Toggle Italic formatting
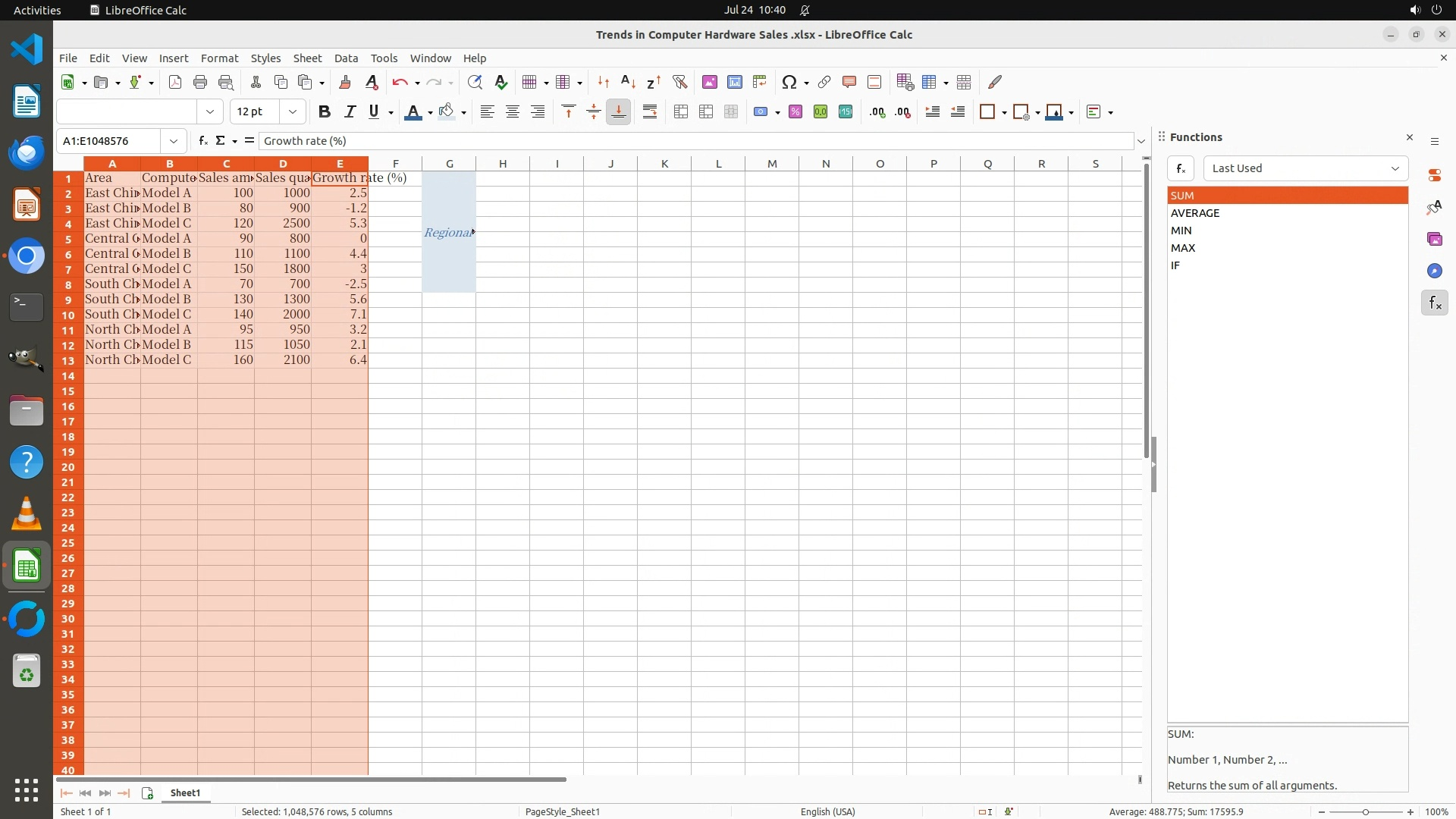This screenshot has width=1456, height=819. pyautogui.click(x=350, y=112)
